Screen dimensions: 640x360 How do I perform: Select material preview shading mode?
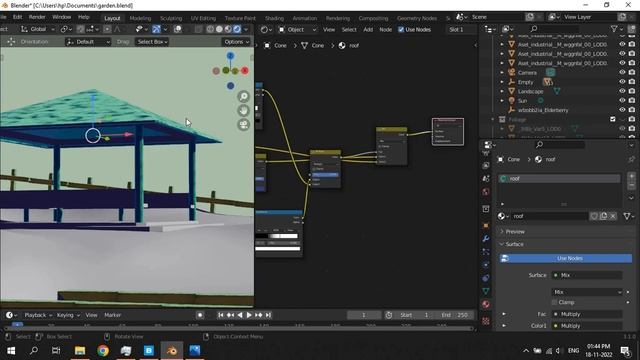228,29
